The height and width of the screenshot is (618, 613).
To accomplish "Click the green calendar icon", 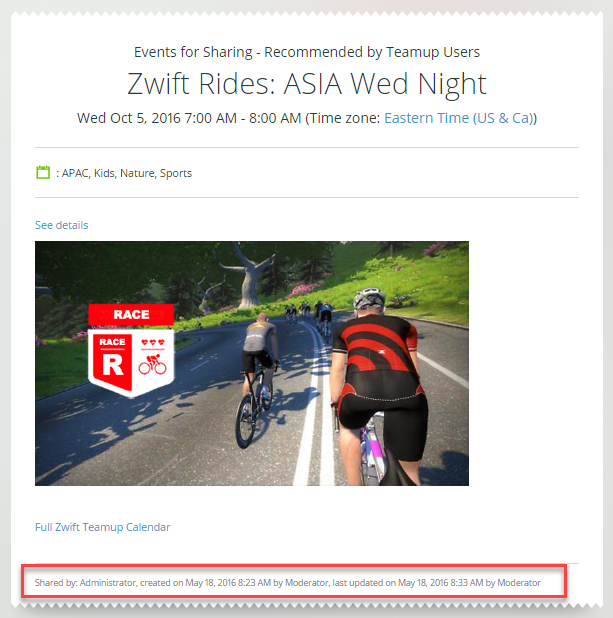I will (43, 173).
